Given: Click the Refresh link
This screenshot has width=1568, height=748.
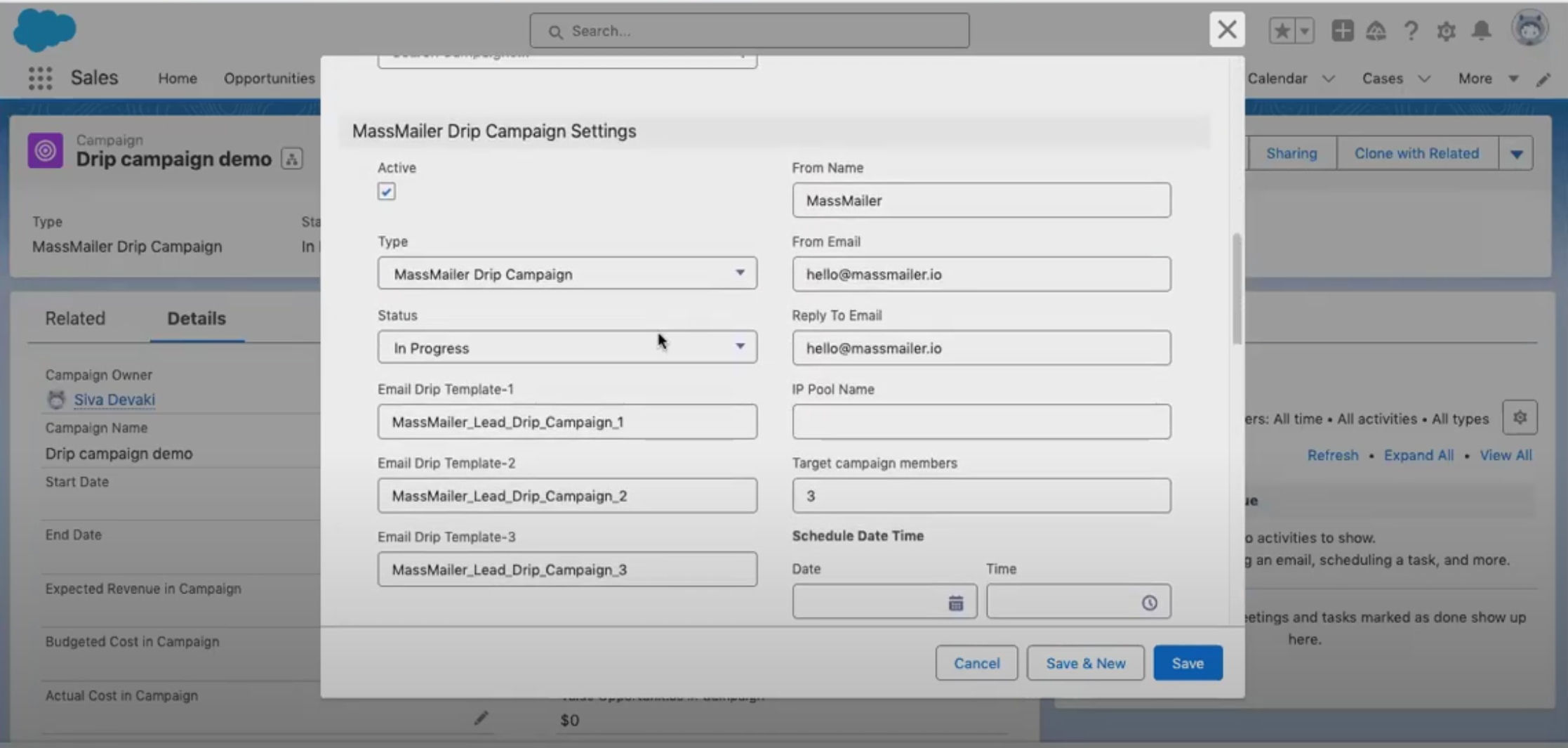Looking at the screenshot, I should pos(1332,455).
